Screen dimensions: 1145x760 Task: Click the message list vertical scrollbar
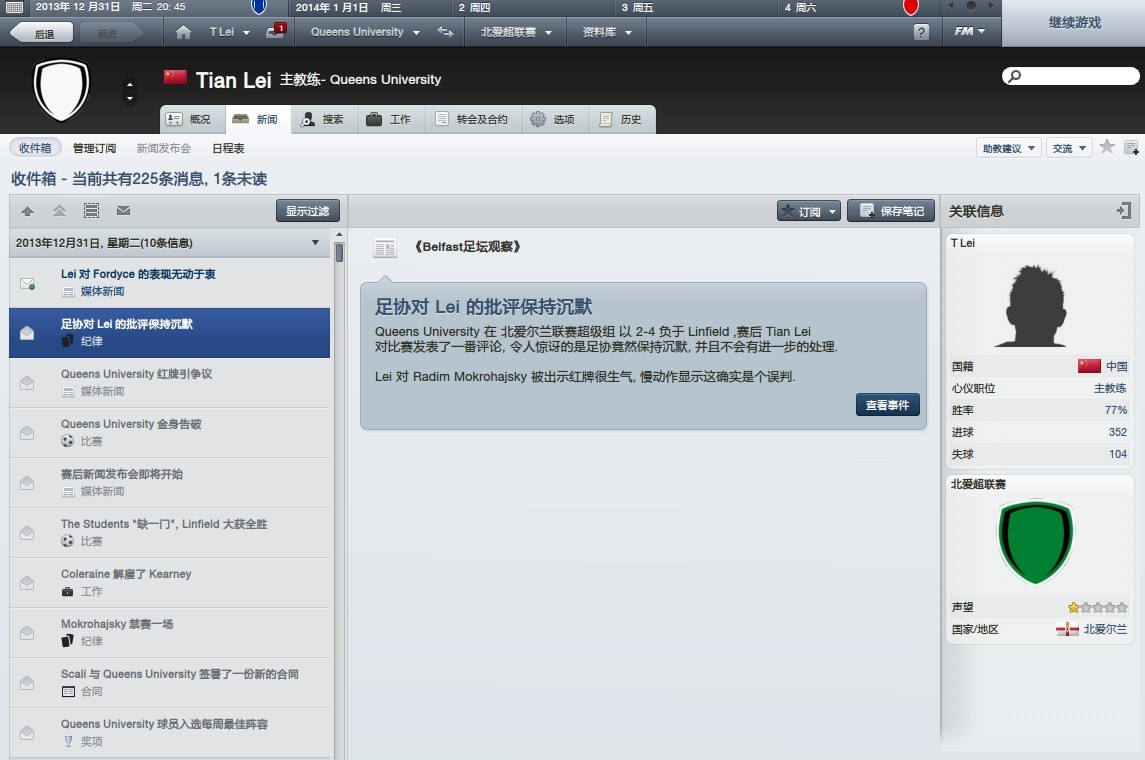click(339, 253)
